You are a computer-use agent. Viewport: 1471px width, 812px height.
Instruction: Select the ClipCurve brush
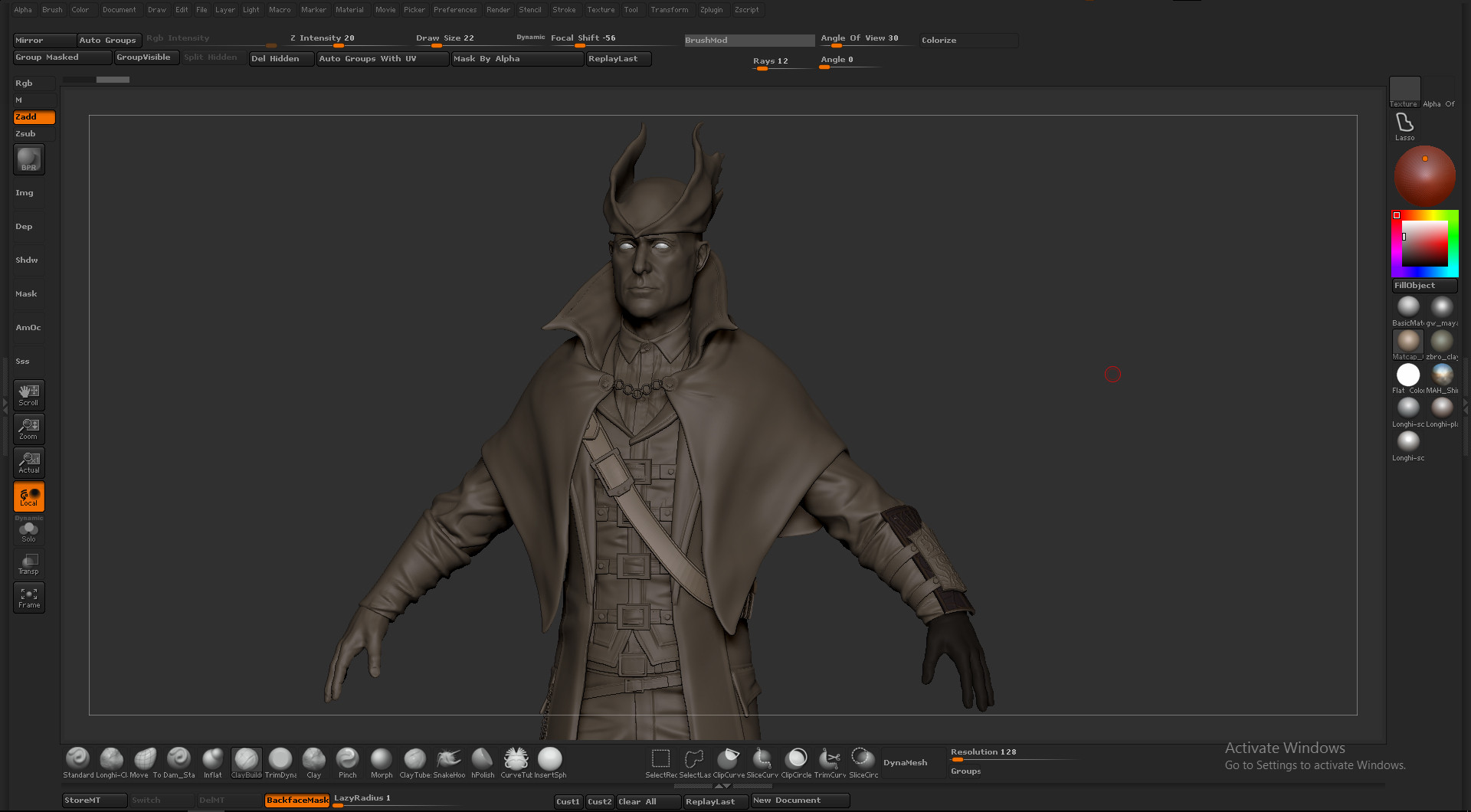tap(728, 762)
